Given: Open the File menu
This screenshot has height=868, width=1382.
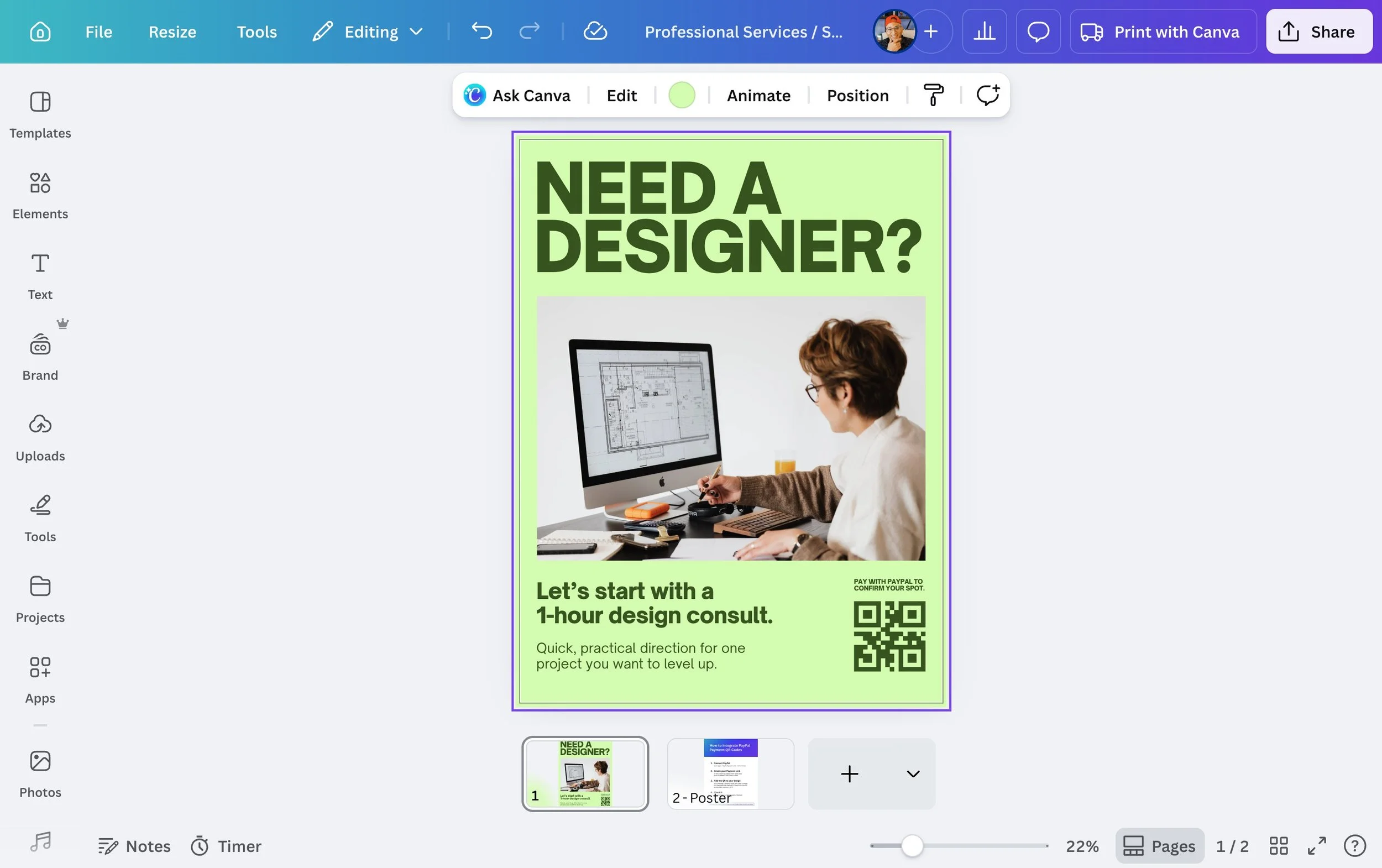Looking at the screenshot, I should click(99, 32).
